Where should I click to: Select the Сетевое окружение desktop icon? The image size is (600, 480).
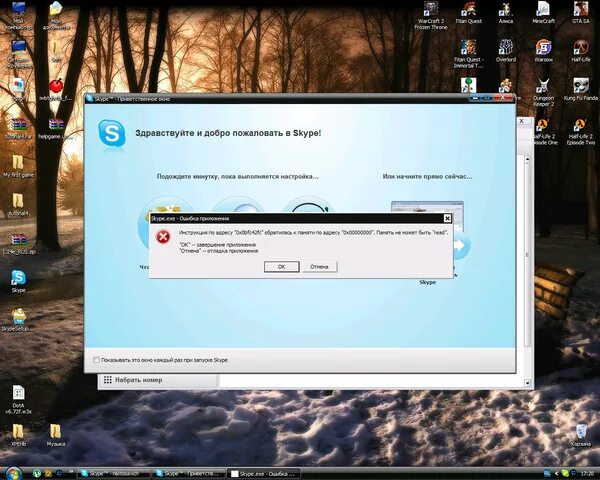coord(18,54)
